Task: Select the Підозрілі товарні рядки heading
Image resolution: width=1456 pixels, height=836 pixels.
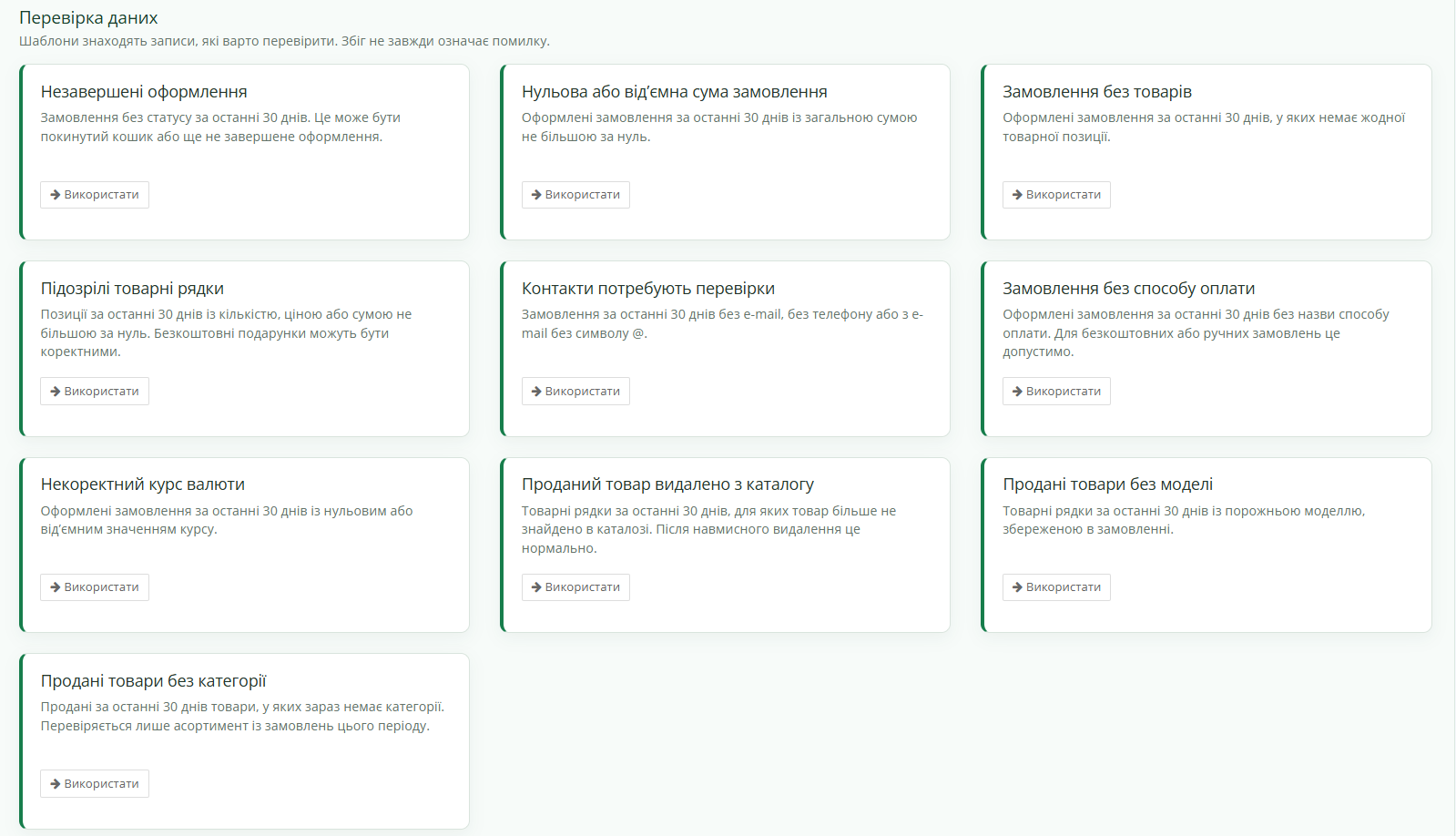Action: [132, 289]
